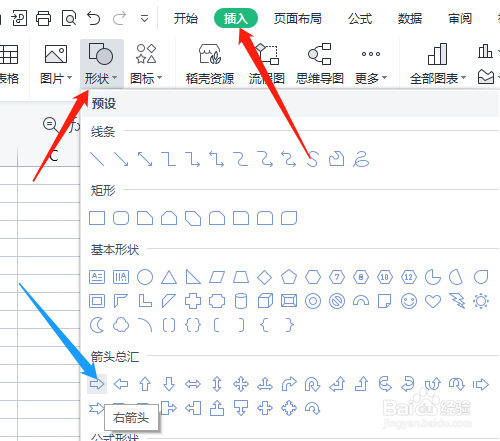Select the cylinder (can) shape
The width and height of the screenshot is (500, 441).
(x=241, y=301)
